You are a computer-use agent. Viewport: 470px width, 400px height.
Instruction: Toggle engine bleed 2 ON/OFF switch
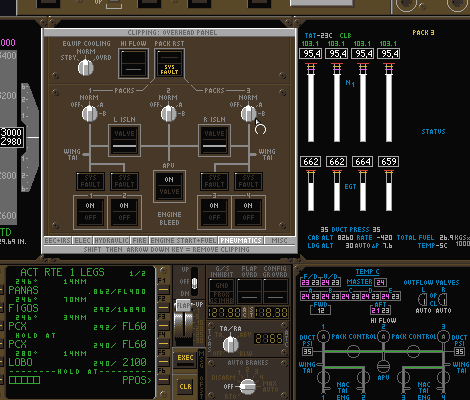124,212
